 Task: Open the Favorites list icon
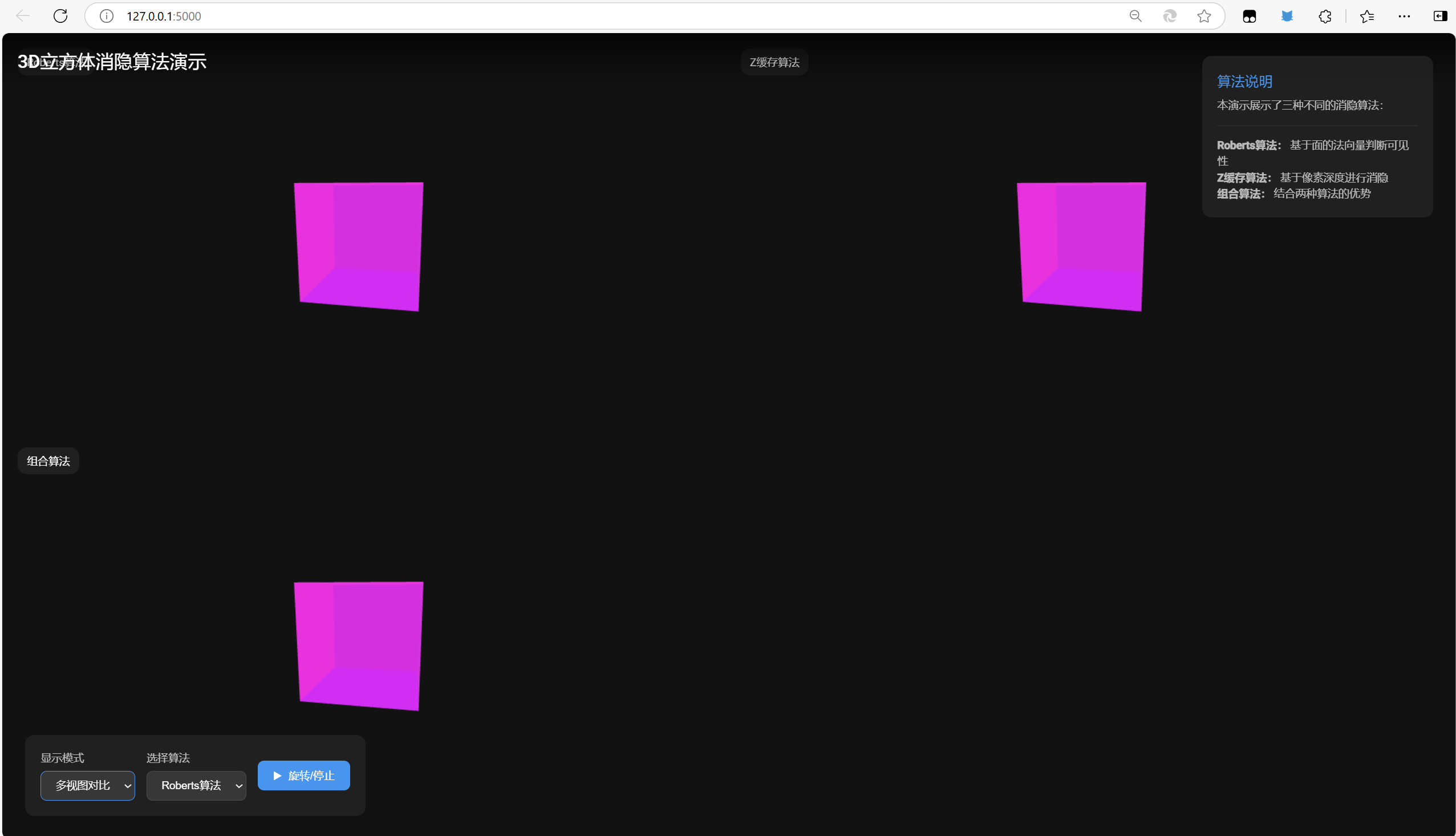click(1366, 16)
